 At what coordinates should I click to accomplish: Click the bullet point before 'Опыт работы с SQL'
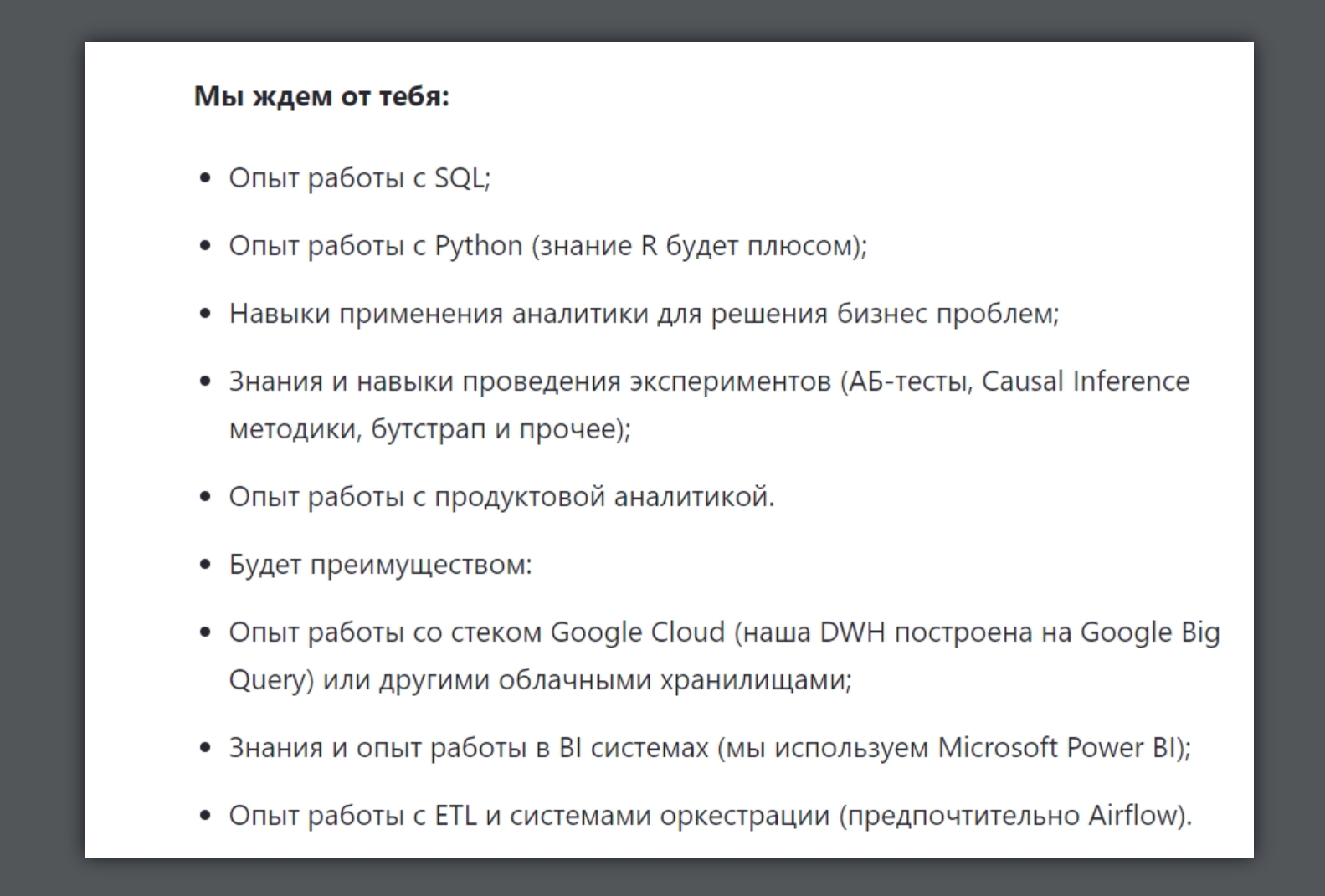coord(205,178)
